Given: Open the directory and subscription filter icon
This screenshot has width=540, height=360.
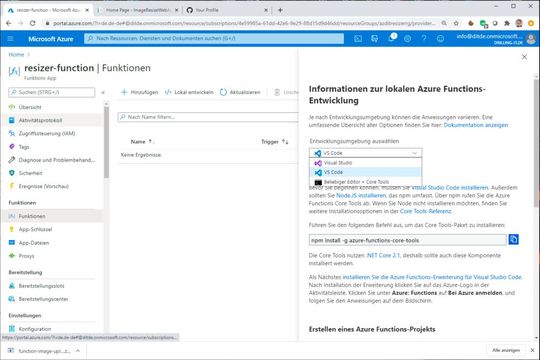Looking at the screenshot, I should coord(374,39).
